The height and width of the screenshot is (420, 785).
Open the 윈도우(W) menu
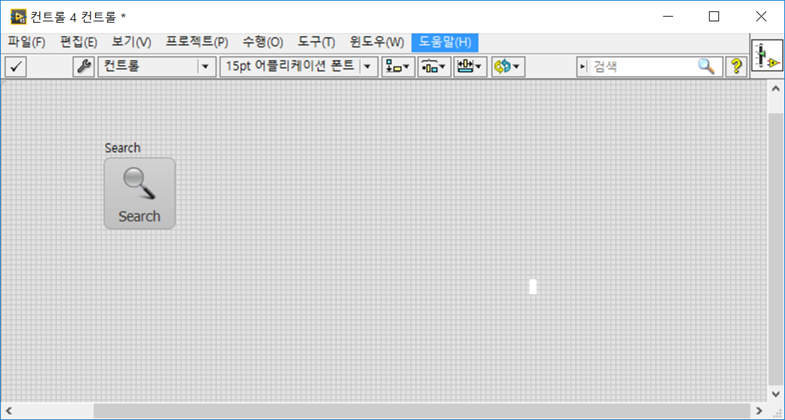point(376,43)
